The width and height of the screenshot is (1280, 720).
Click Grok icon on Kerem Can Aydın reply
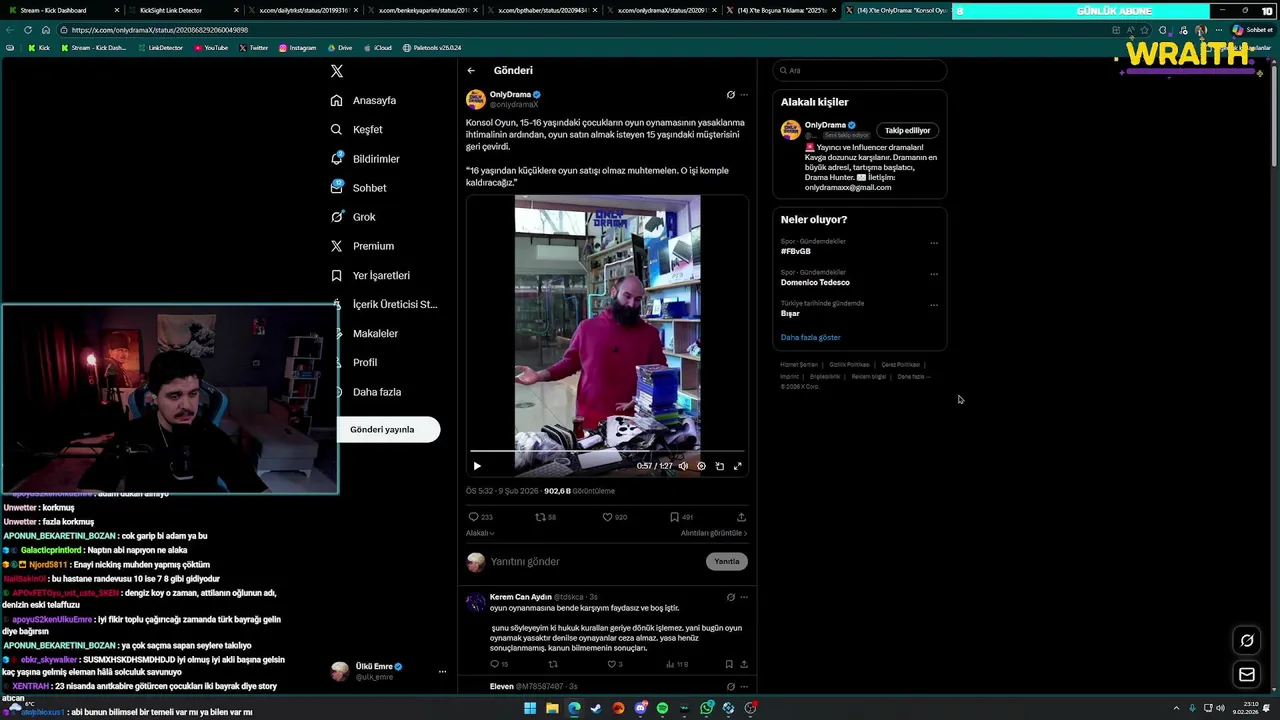point(730,597)
